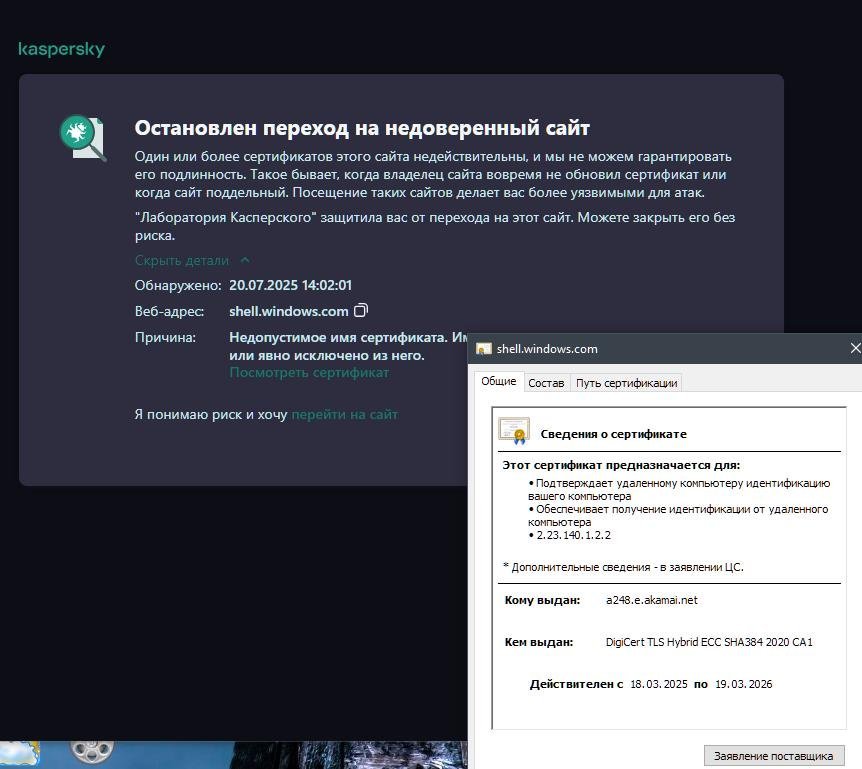Click the expiry date '19.03.2026'
The height and width of the screenshot is (769, 862).
click(743, 684)
